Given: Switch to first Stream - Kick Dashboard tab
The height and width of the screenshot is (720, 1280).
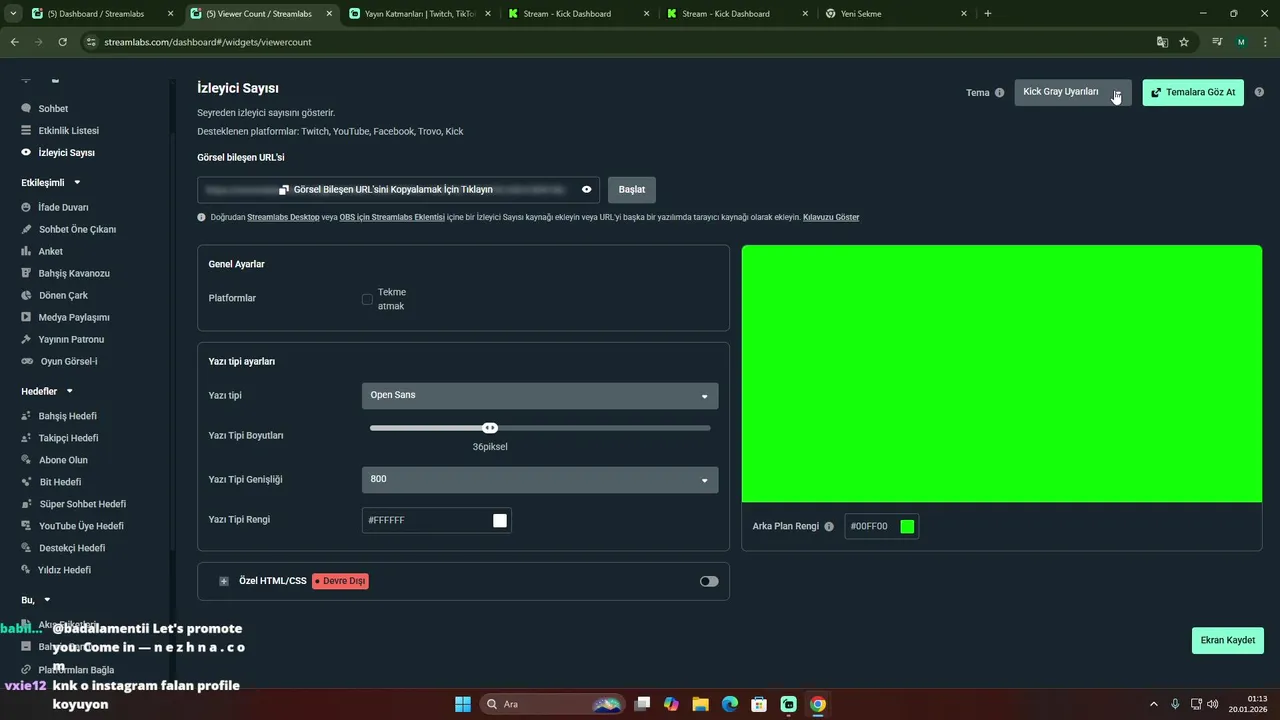Looking at the screenshot, I should pyautogui.click(x=580, y=14).
